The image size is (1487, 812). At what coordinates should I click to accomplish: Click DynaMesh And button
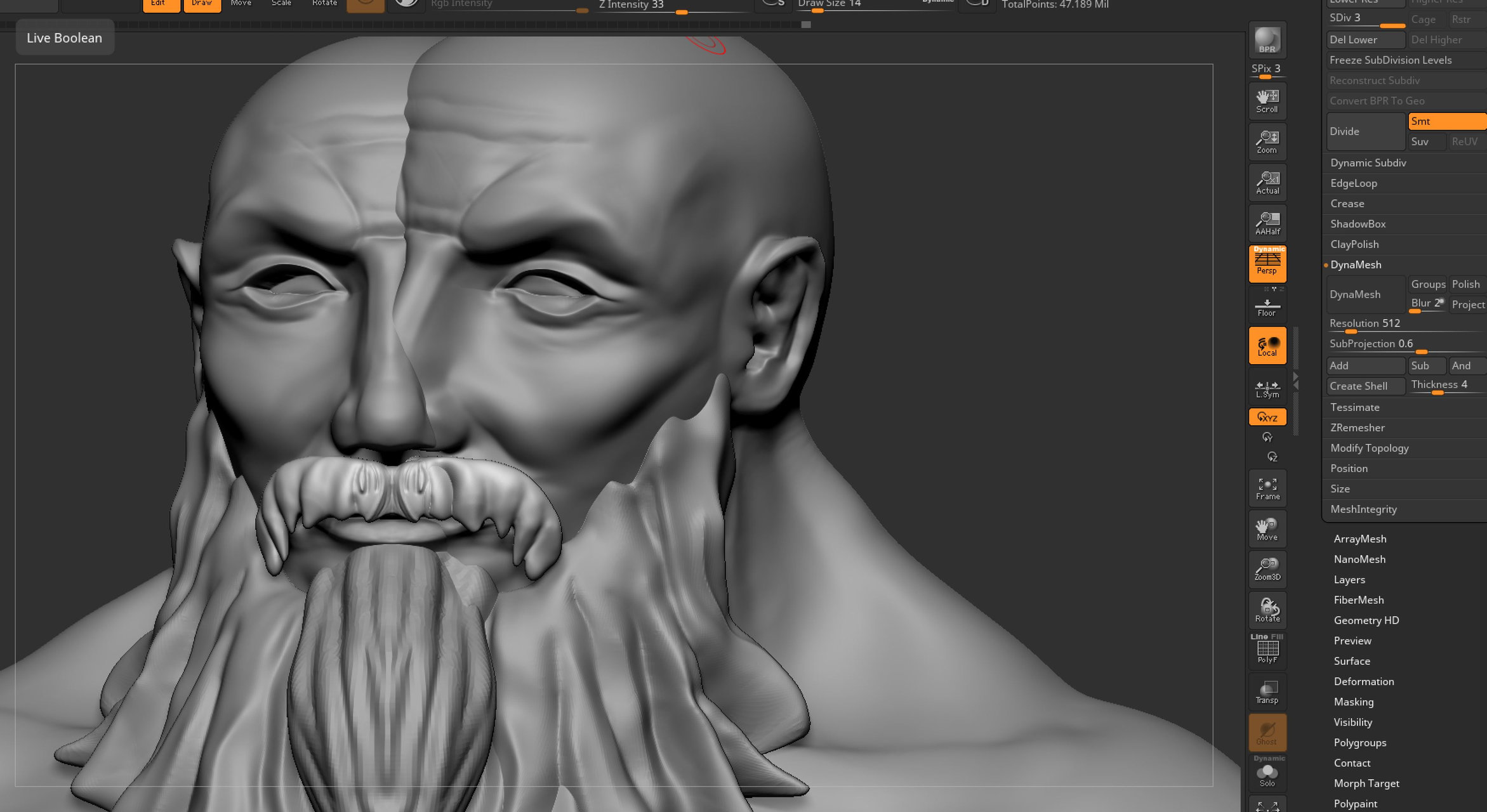click(x=1467, y=365)
